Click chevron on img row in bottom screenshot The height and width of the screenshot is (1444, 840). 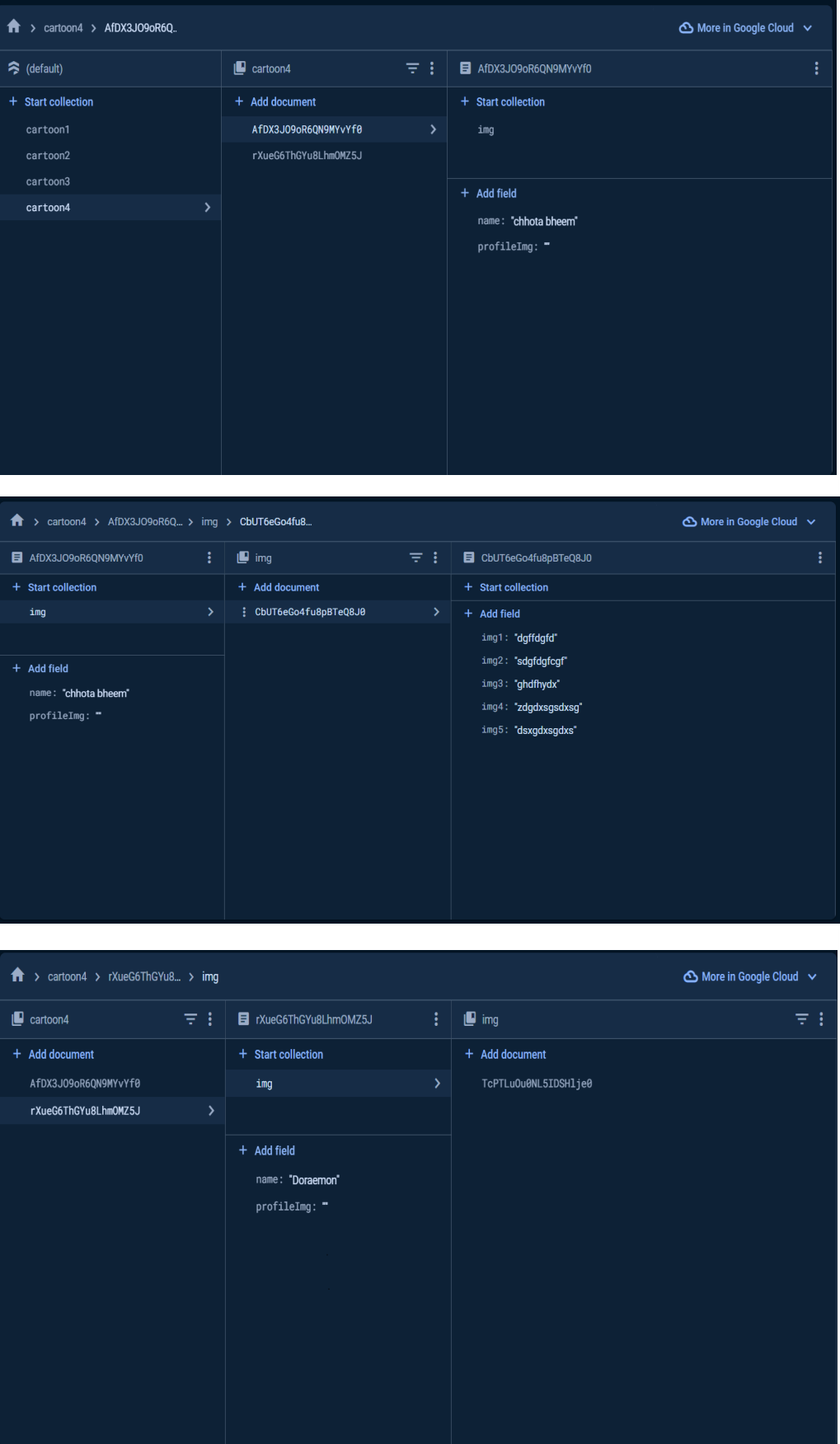[438, 1084]
